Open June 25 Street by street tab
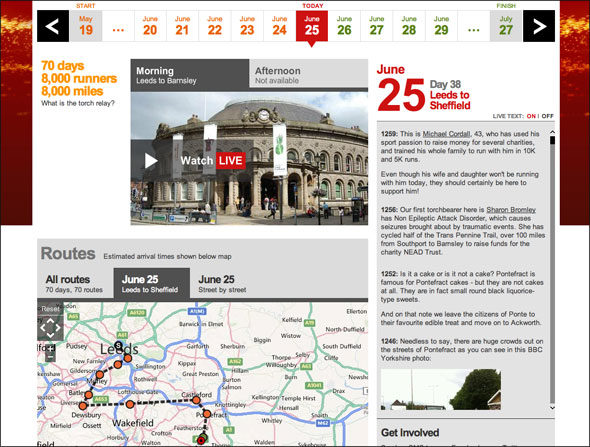 223,284
